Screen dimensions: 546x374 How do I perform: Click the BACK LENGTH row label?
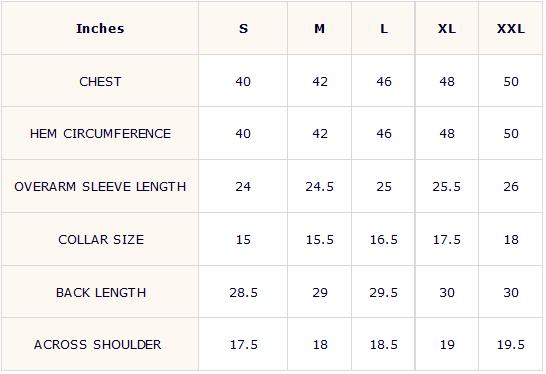tap(101, 292)
